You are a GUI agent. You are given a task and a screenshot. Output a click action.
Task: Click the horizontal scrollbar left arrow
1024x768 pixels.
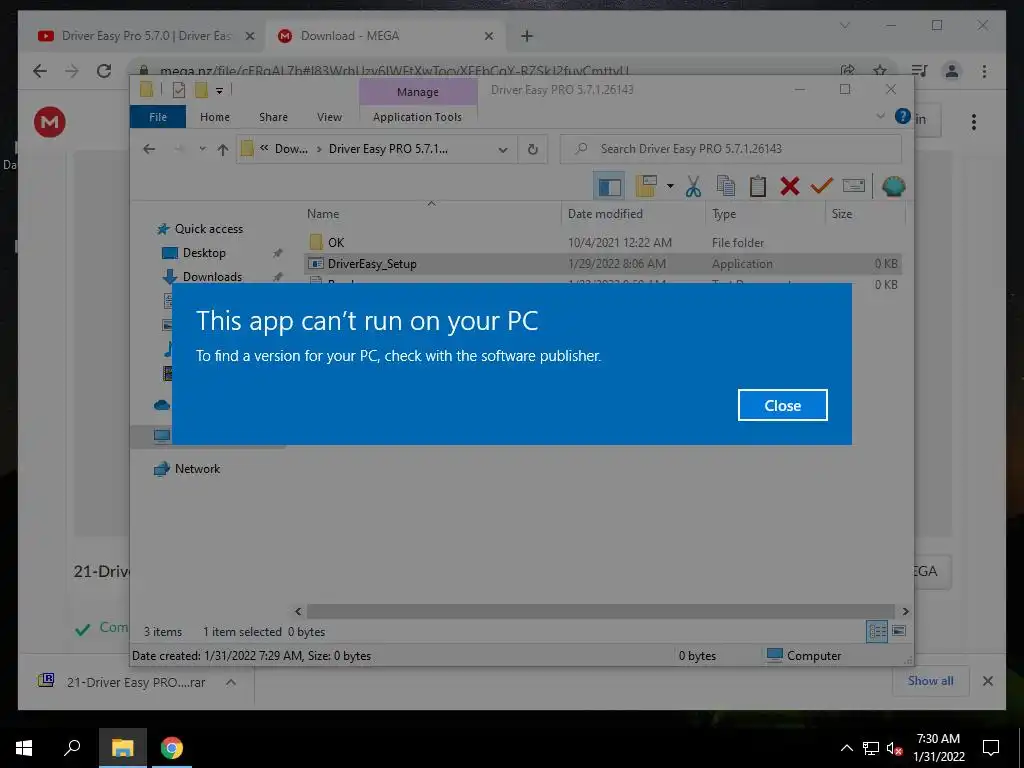(298, 611)
